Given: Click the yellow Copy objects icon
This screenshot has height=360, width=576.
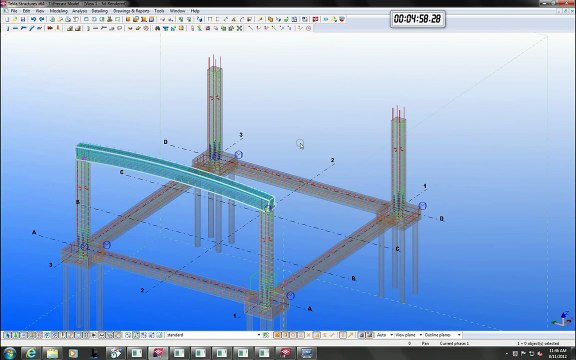Looking at the screenshot, I should click(270, 19).
